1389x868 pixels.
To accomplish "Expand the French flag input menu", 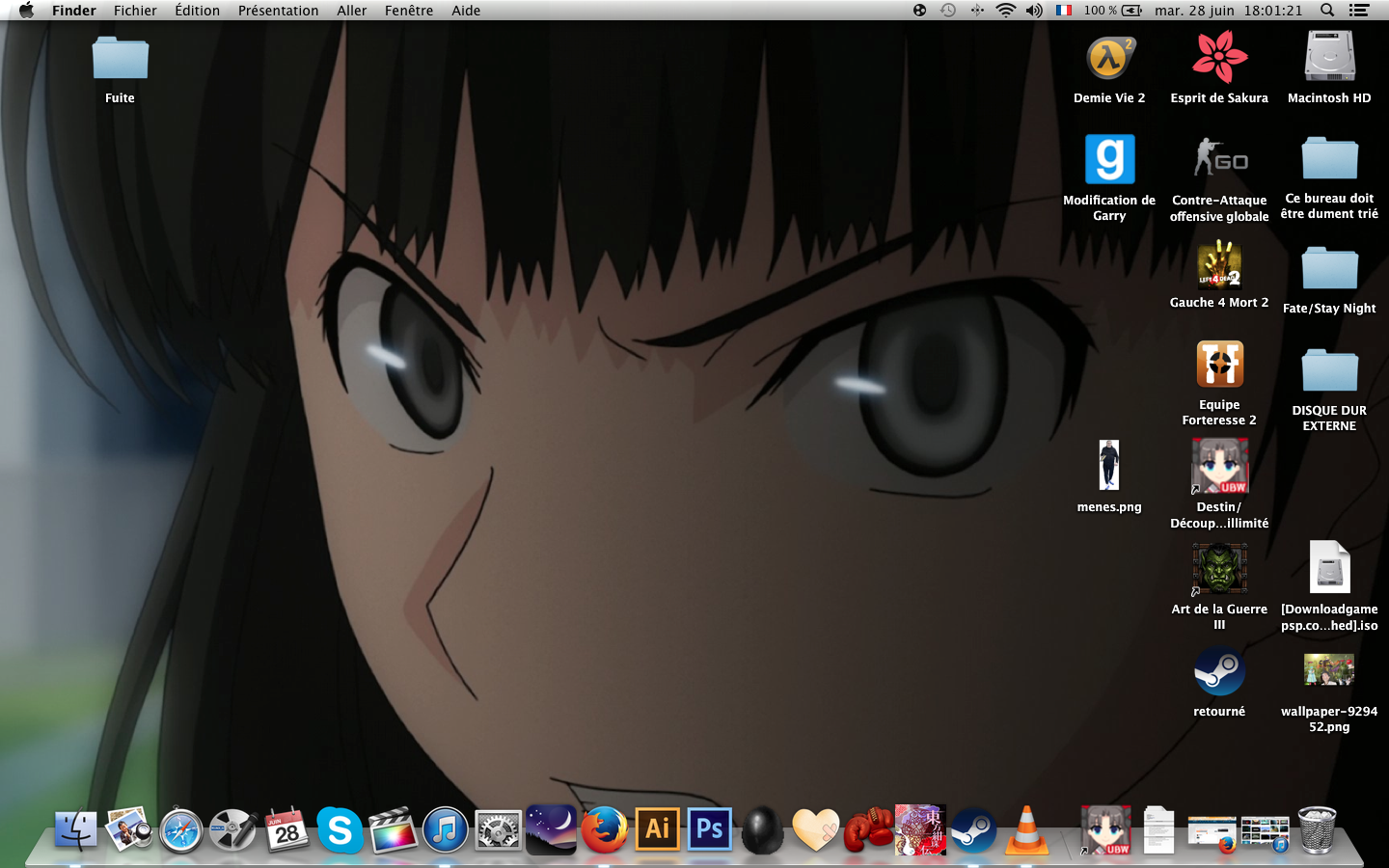I will click(x=1064, y=11).
